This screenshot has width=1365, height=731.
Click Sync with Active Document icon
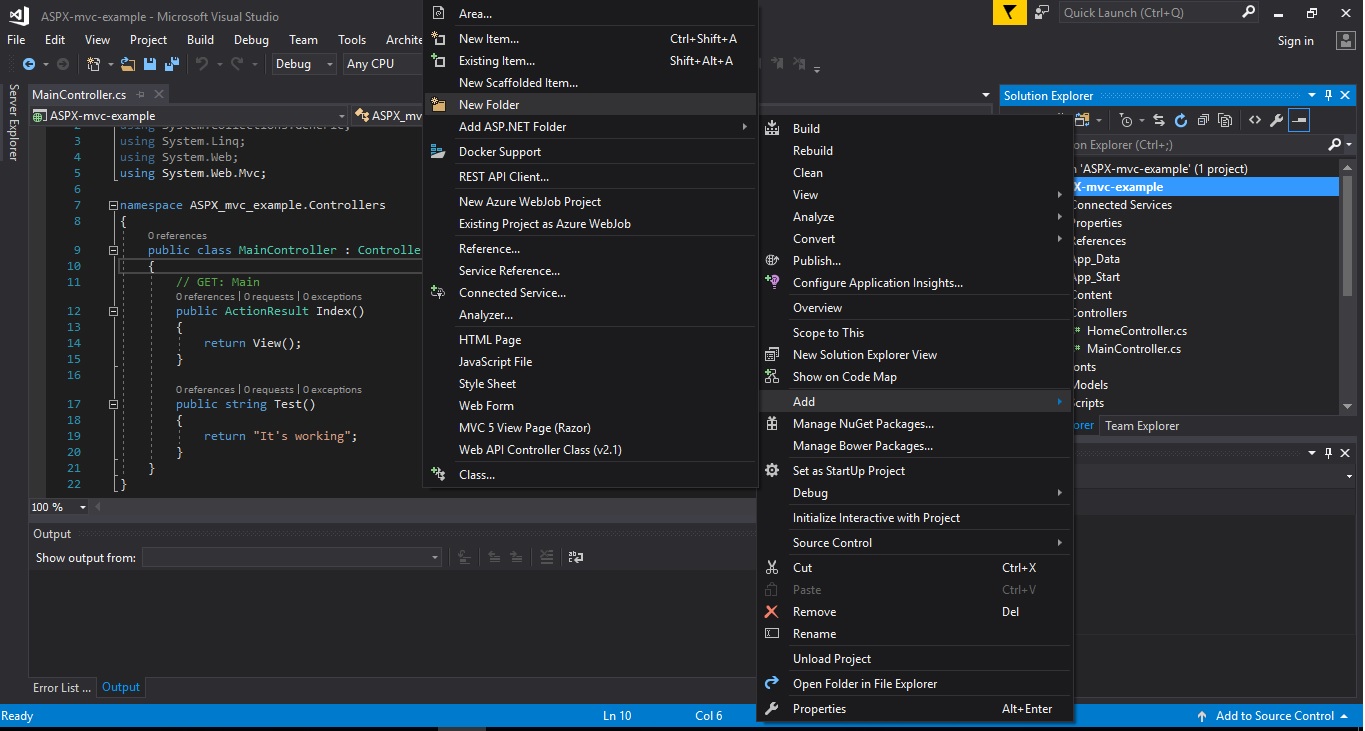coord(1159,120)
